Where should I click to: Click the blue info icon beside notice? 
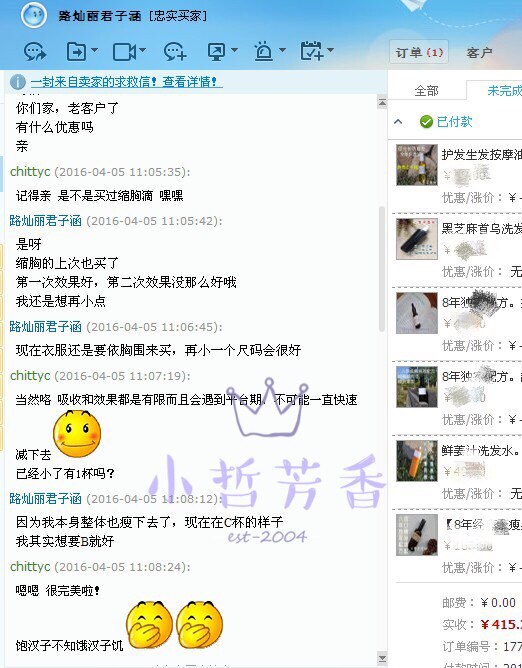(x=18, y=82)
